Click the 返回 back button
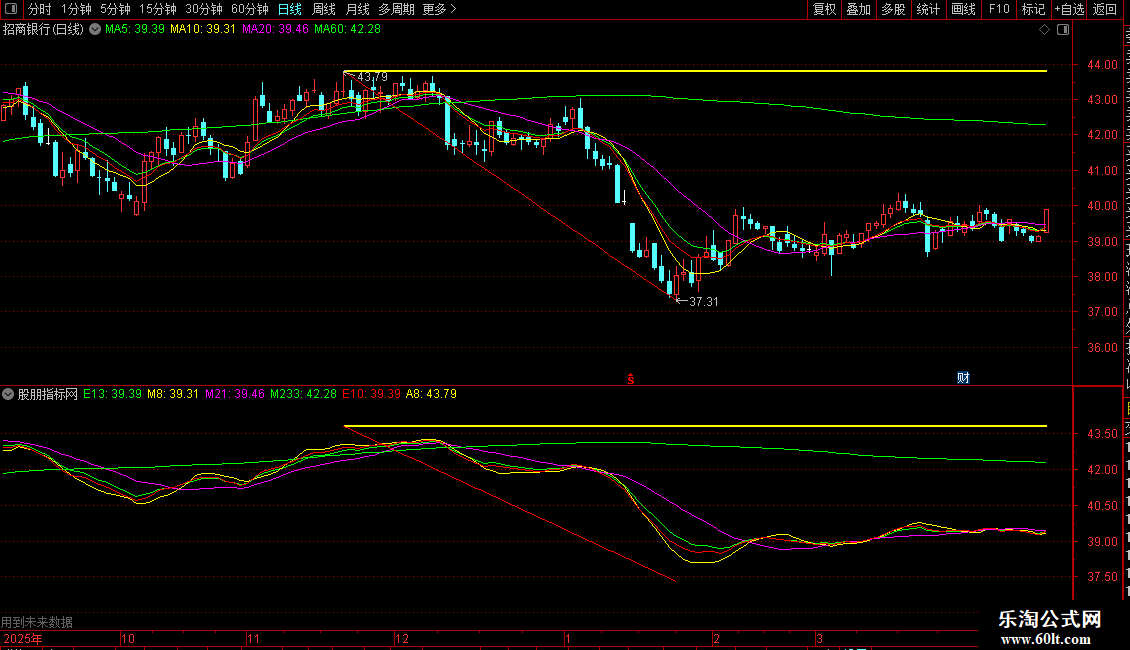 point(1105,9)
